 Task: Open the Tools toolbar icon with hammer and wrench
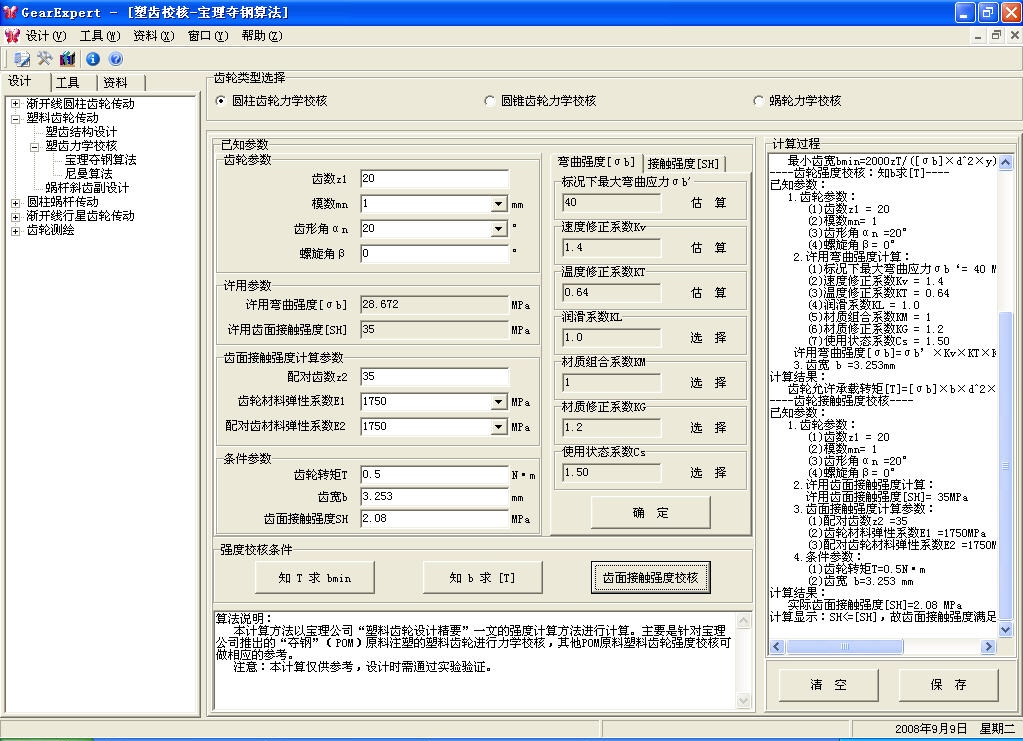tap(44, 59)
